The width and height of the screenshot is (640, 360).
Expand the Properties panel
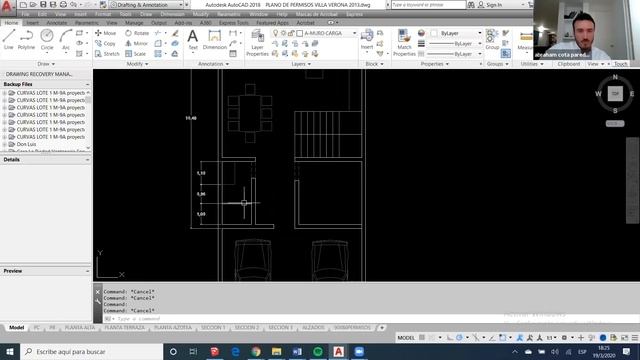click(435, 64)
